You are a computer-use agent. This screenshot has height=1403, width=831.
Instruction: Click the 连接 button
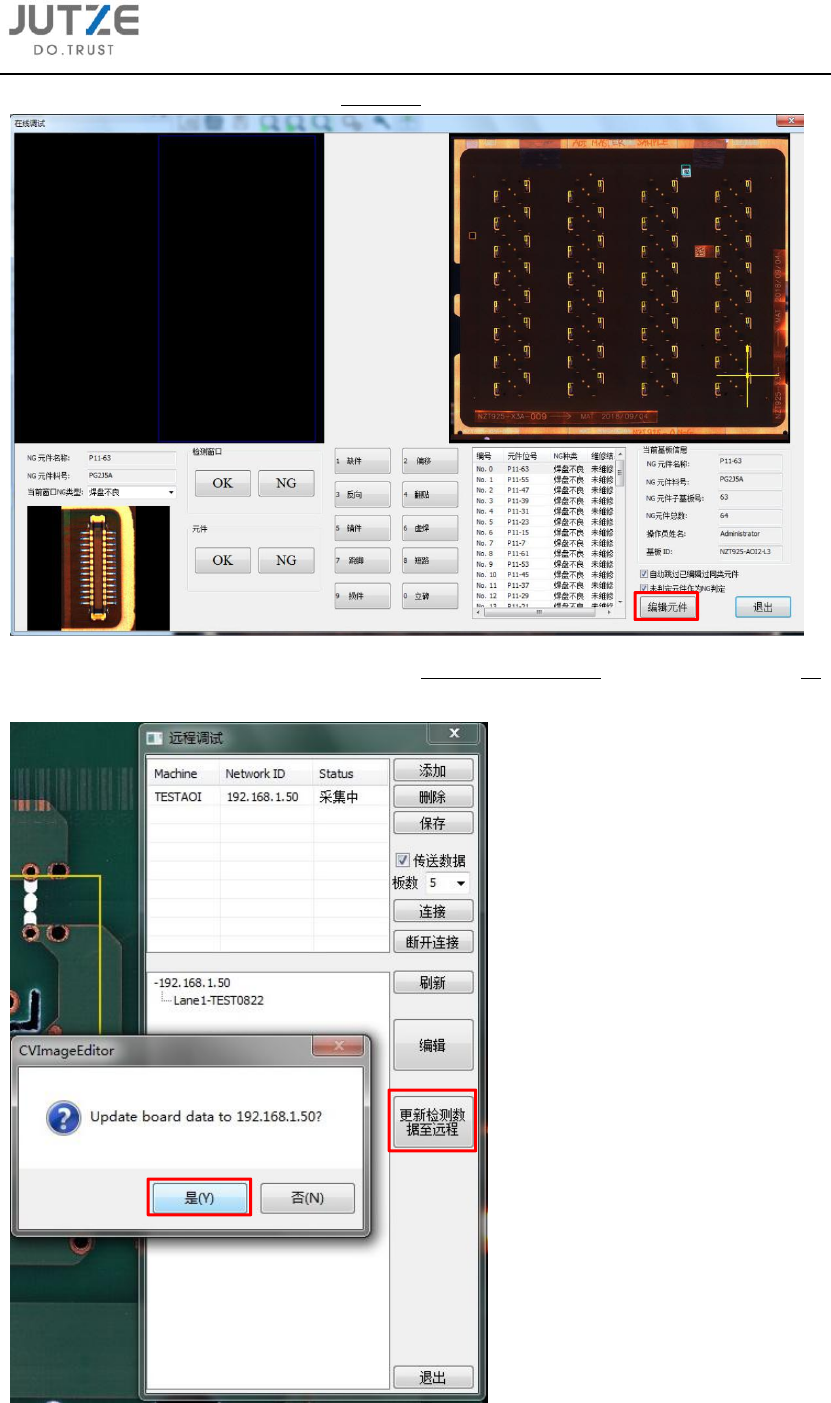point(433,912)
